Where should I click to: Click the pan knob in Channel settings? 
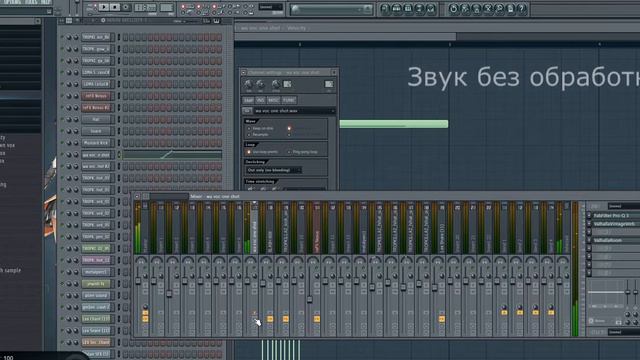[248, 84]
